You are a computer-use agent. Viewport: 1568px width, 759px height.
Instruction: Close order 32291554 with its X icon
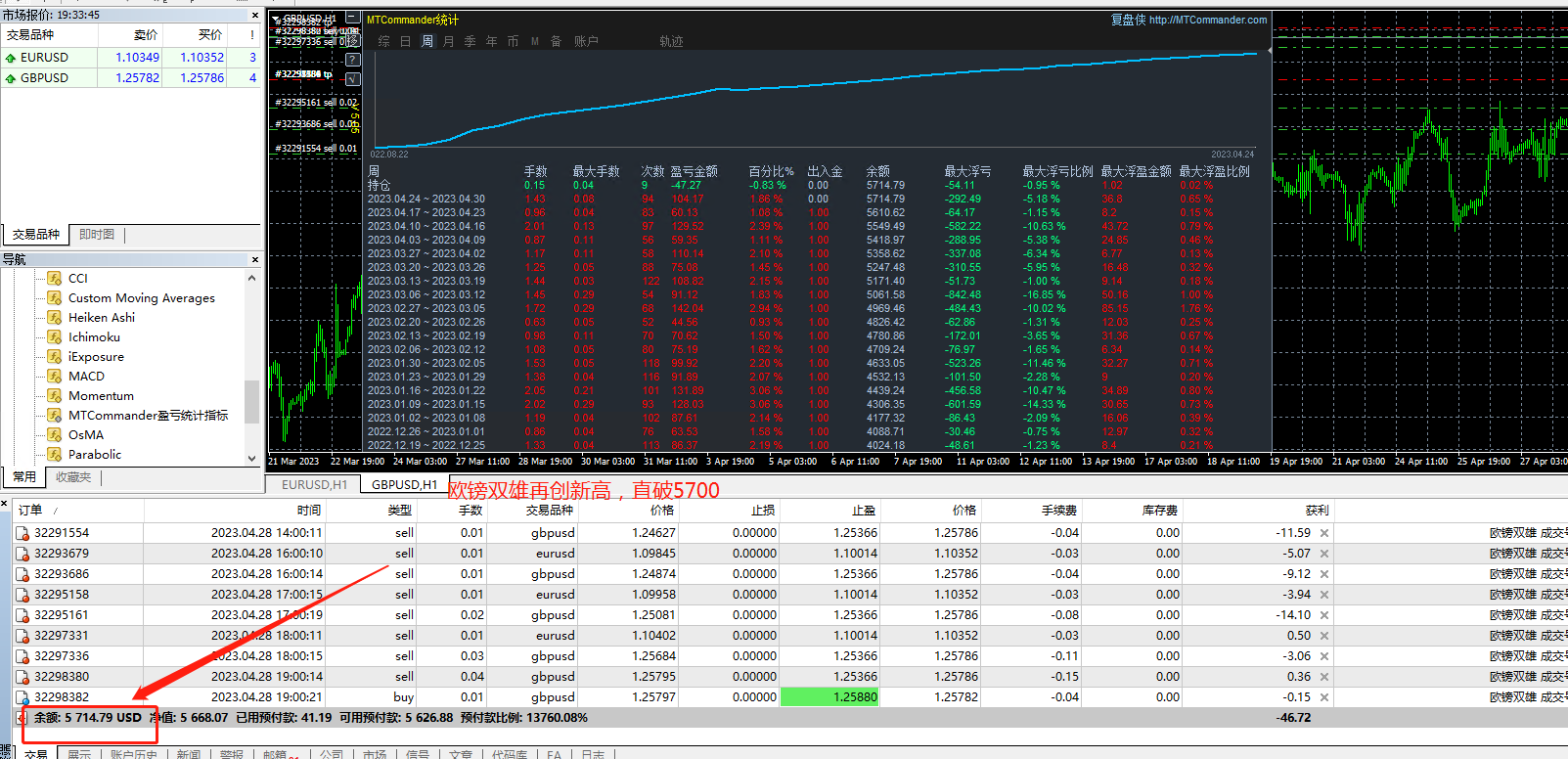(x=1324, y=533)
